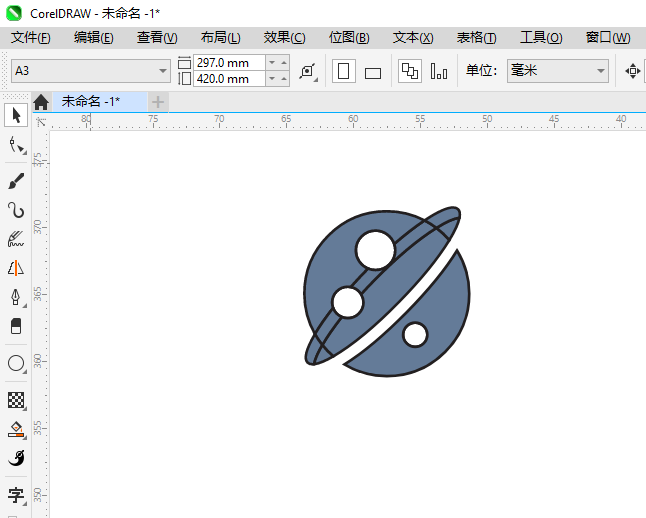
Task: Select the Pick (arrow) tool
Action: 16,115
